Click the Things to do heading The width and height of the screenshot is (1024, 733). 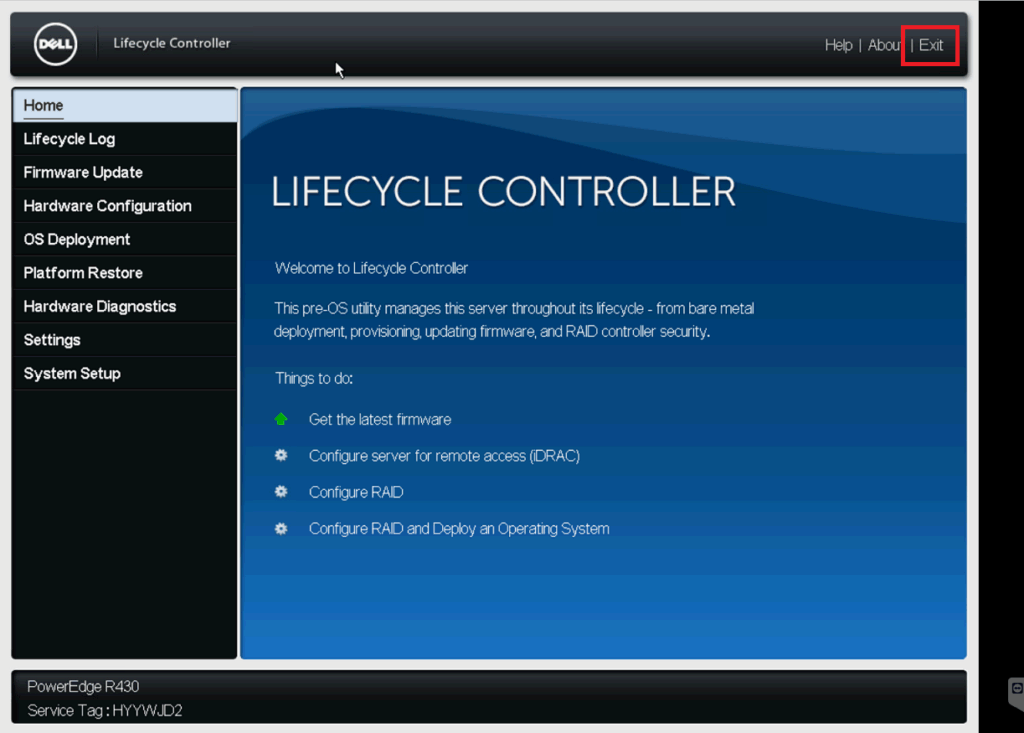click(x=314, y=378)
